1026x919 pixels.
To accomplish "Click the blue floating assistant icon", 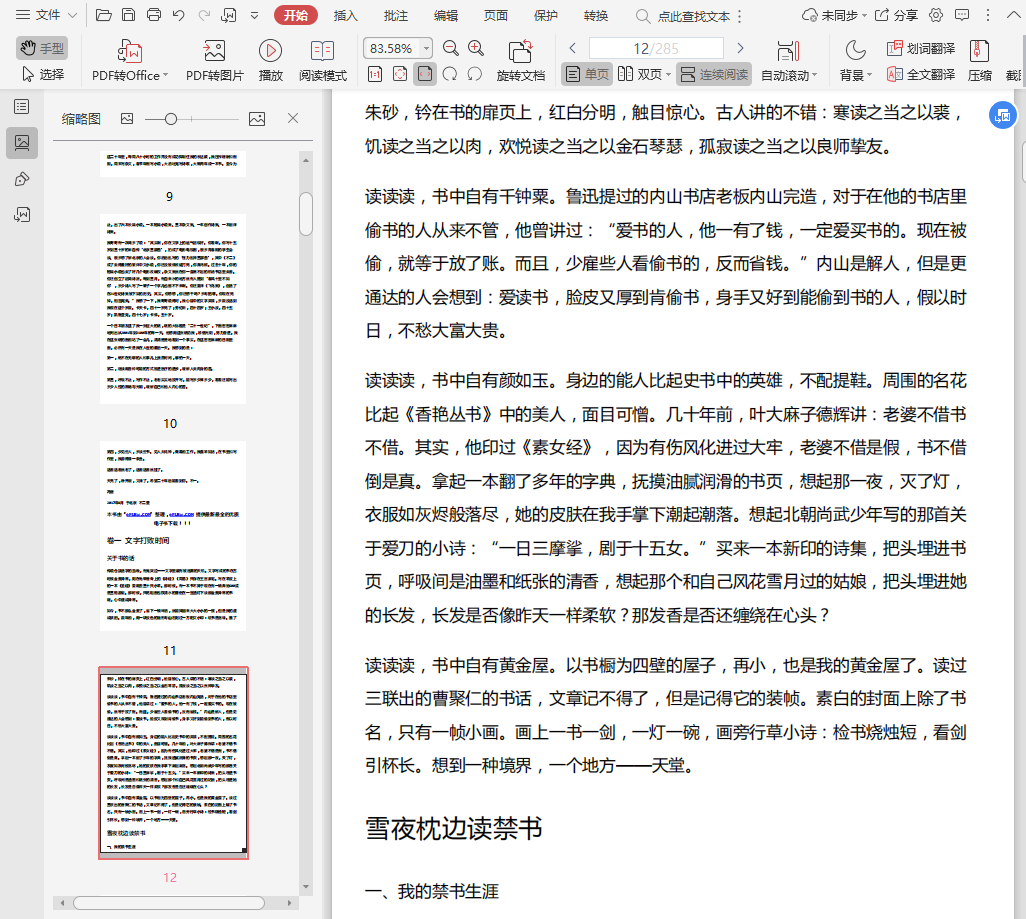I will [x=1002, y=116].
